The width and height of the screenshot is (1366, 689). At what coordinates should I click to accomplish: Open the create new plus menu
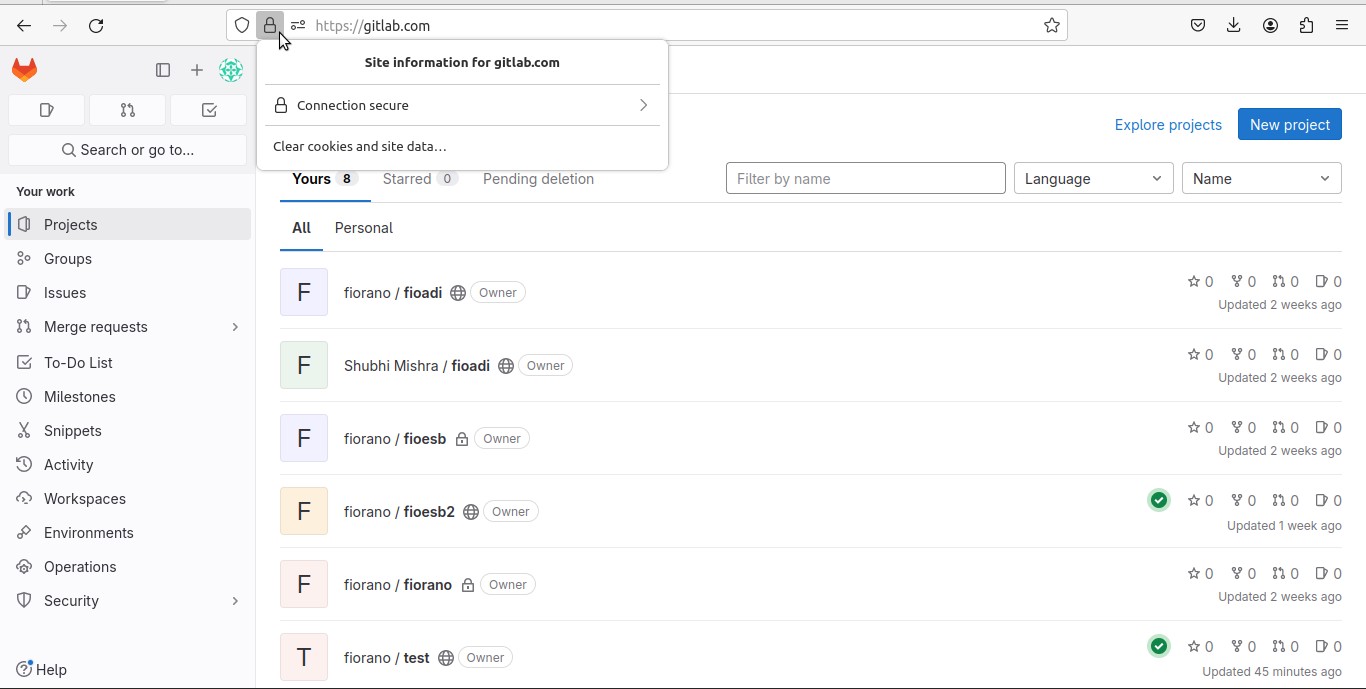(197, 70)
